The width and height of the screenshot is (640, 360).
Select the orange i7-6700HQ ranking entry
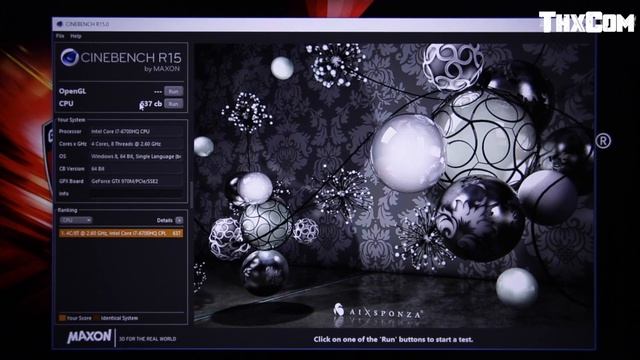click(x=121, y=233)
